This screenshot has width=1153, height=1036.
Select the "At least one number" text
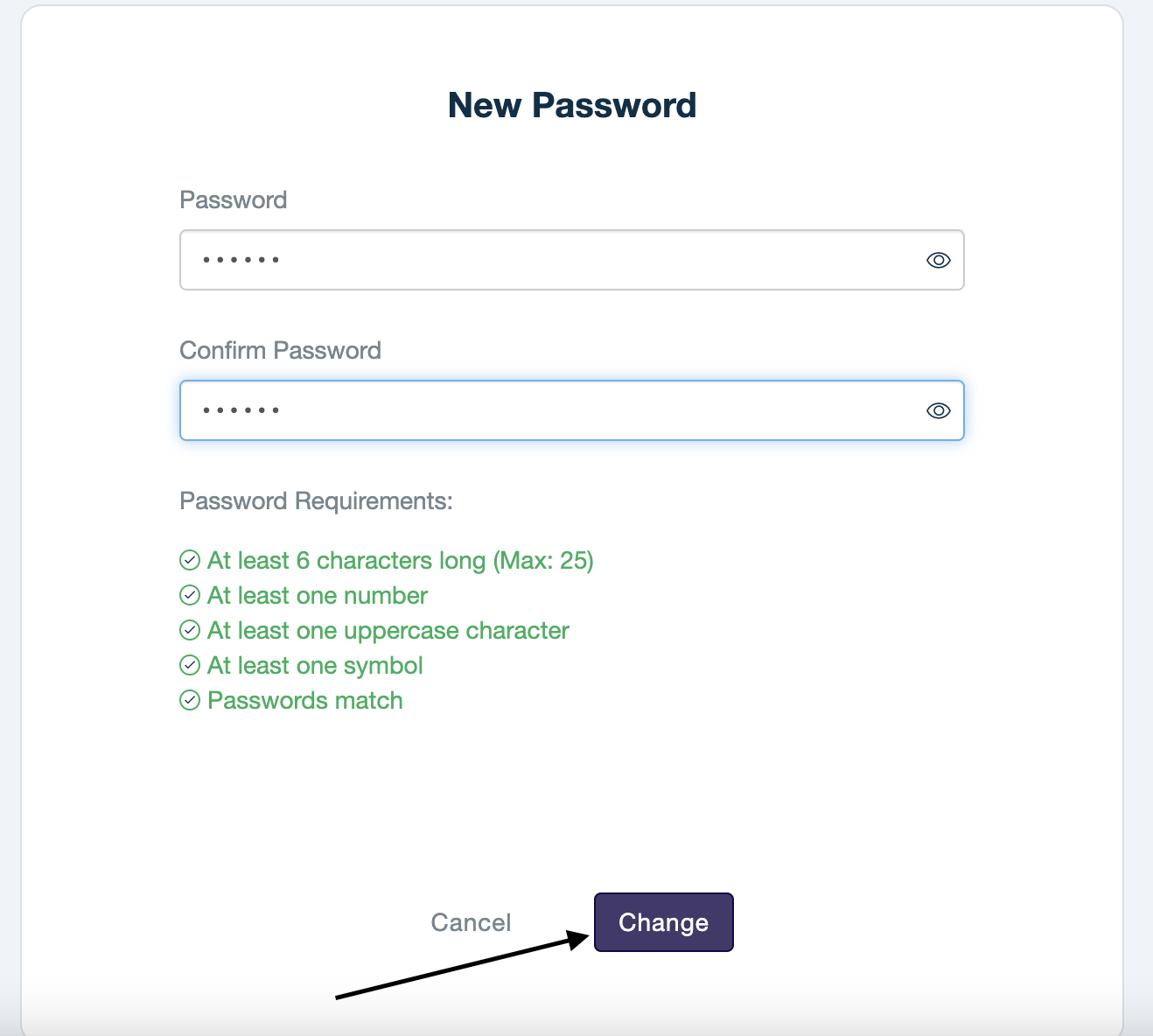[318, 595]
